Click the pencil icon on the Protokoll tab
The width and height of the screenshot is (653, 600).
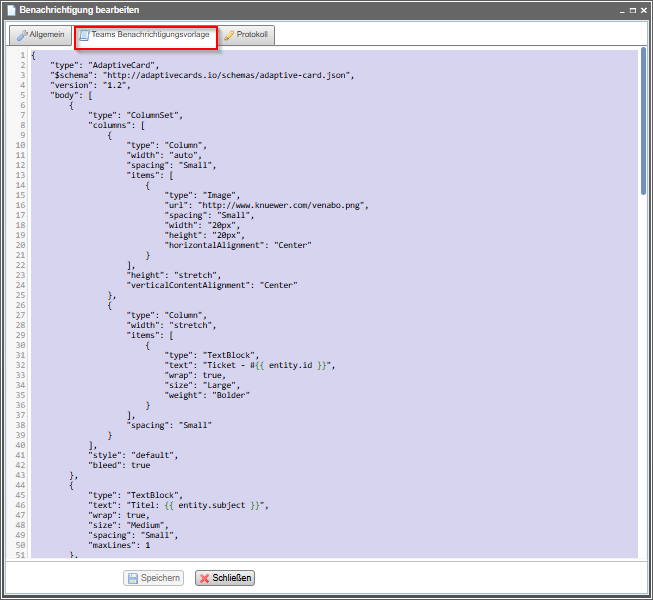pyautogui.click(x=229, y=35)
